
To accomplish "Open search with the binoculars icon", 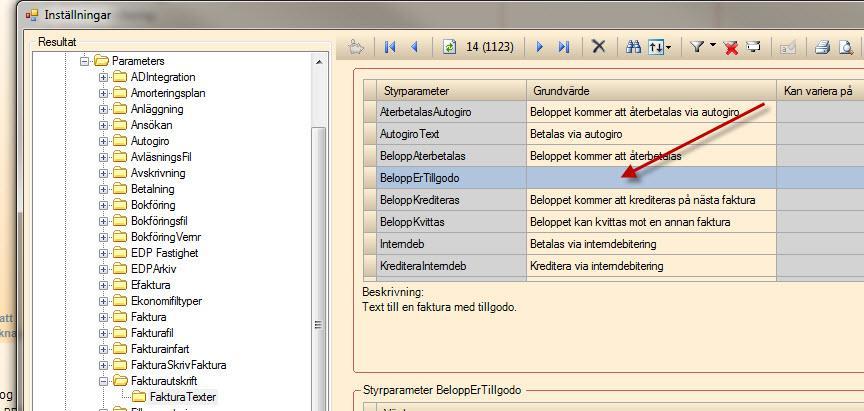I will coord(634,47).
